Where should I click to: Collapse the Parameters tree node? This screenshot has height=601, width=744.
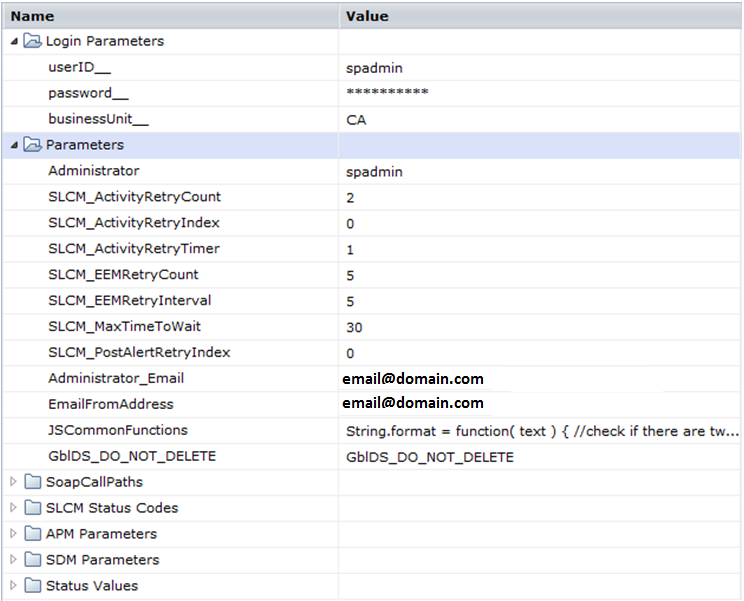(13, 146)
